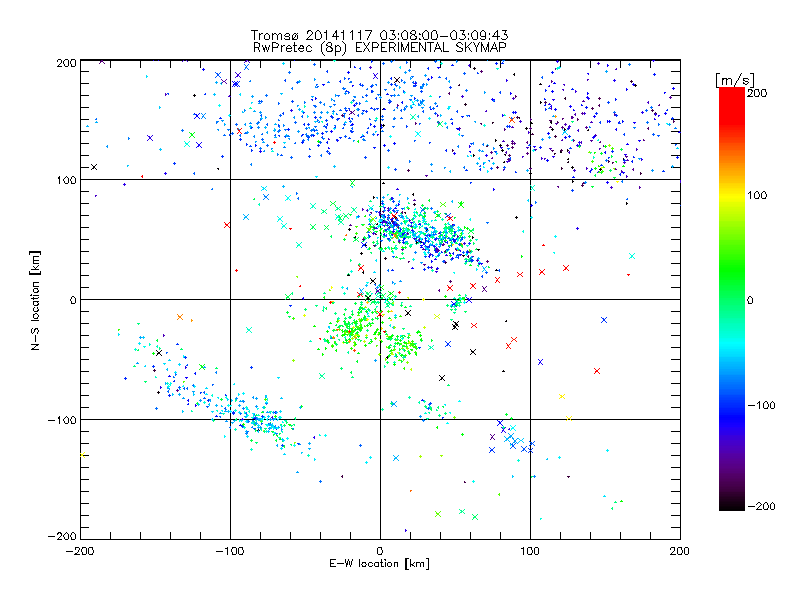Click the y-axis tick label '200'
This screenshot has width=800, height=600.
[66, 63]
